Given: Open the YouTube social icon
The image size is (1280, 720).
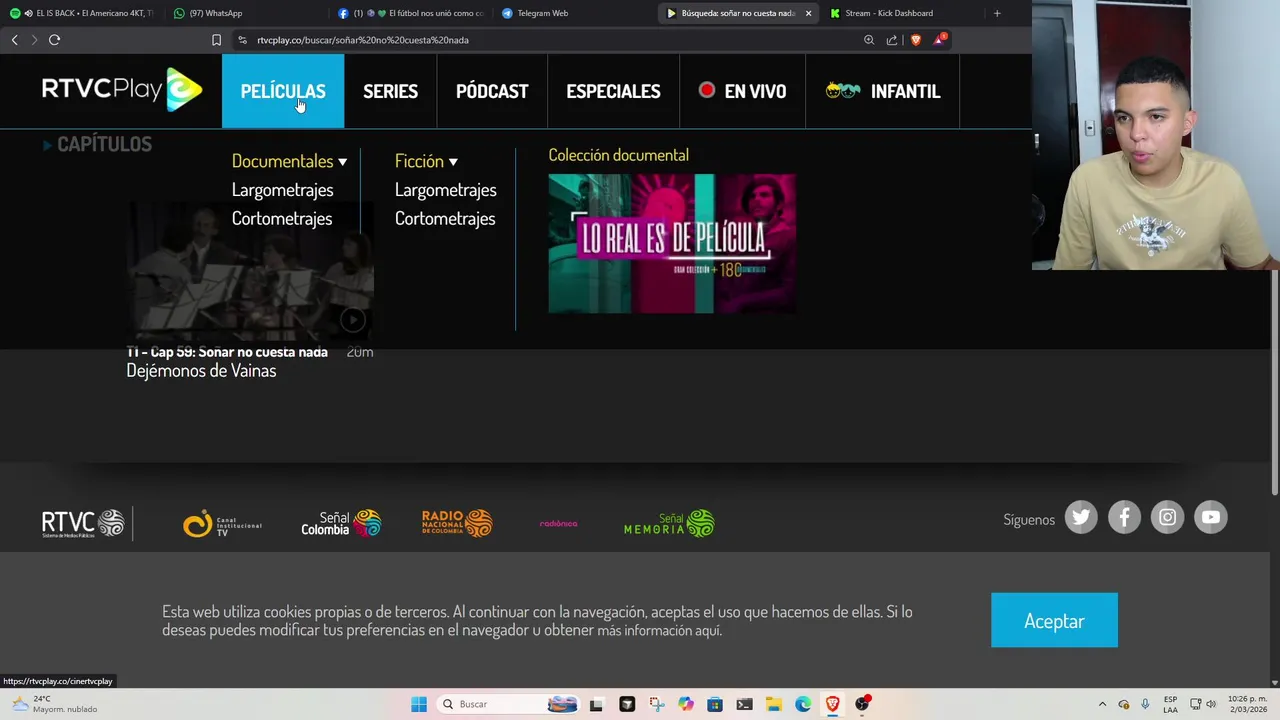Looking at the screenshot, I should click(1211, 517).
